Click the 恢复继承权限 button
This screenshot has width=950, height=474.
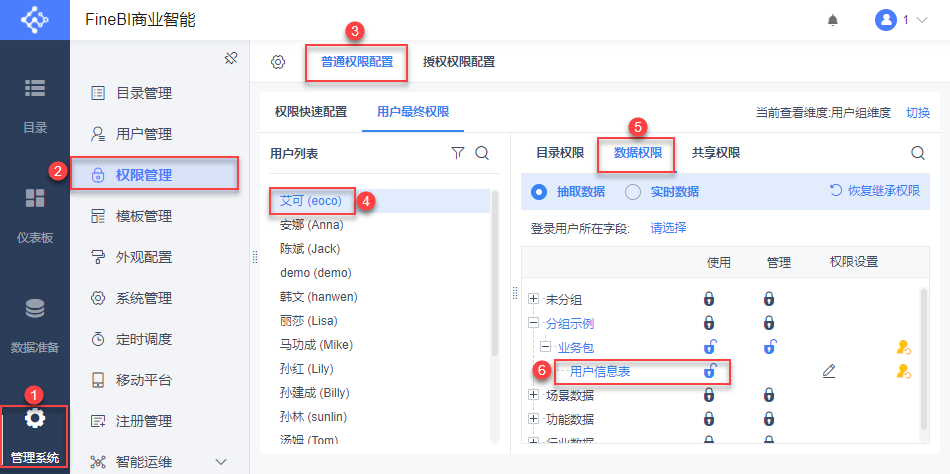pyautogui.click(x=875, y=190)
